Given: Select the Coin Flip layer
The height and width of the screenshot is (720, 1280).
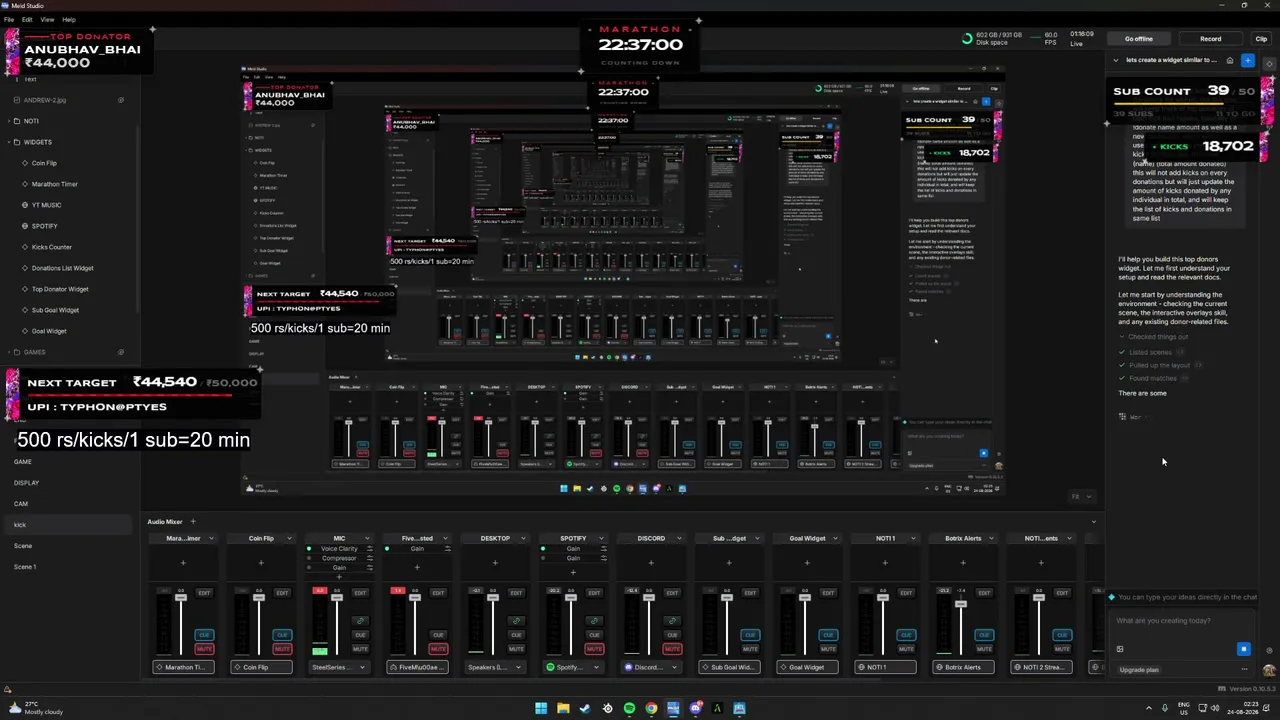Looking at the screenshot, I should click(44, 163).
